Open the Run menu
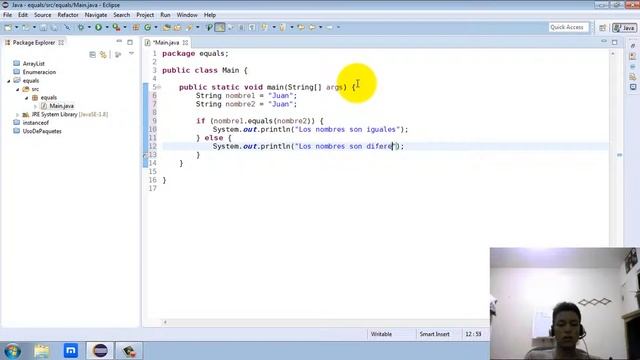Screen dimensions: 640x360 coord(165,15)
